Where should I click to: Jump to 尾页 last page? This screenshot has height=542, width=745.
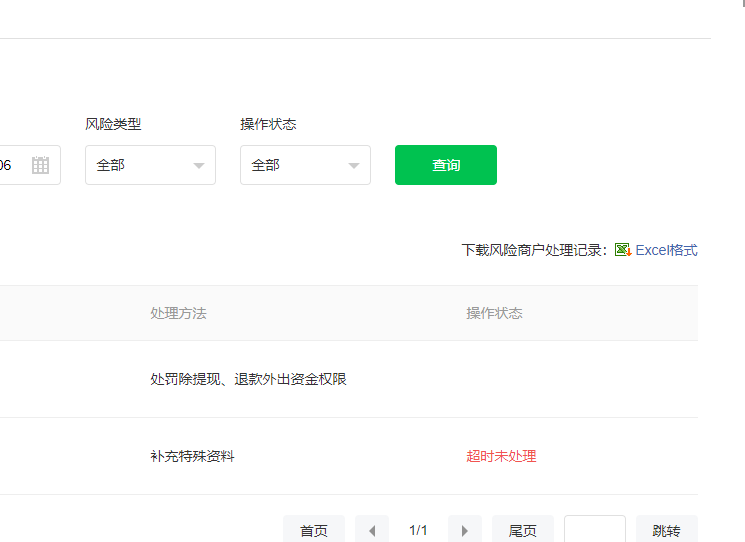tap(523, 530)
